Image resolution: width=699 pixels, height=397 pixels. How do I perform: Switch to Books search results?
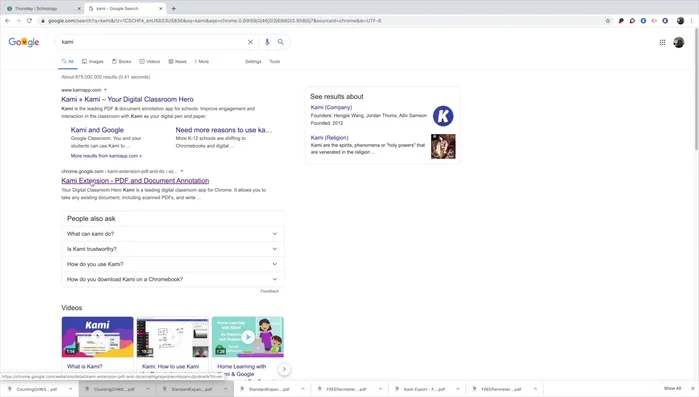coord(122,61)
